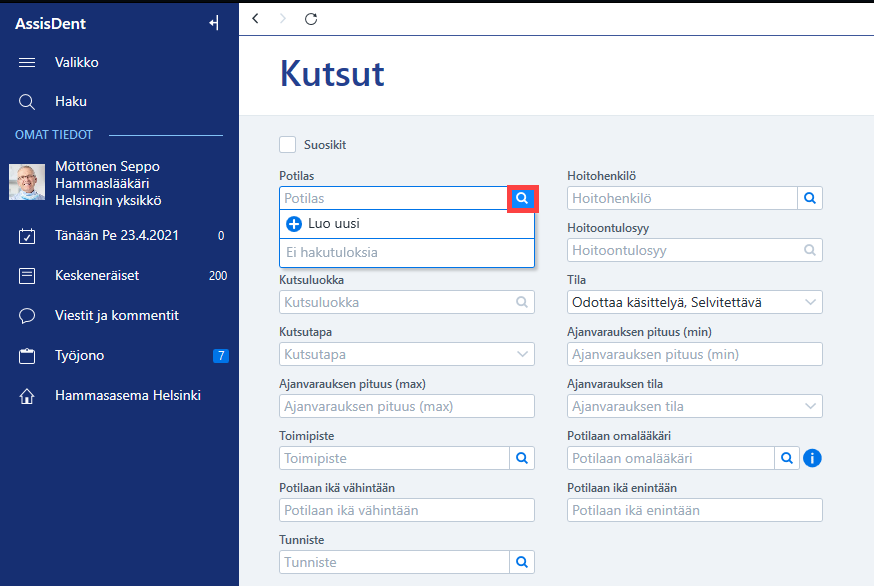Collapse the AssisDent sidebar with arrow icon
Viewport: 874px width, 586px height.
tap(214, 23)
